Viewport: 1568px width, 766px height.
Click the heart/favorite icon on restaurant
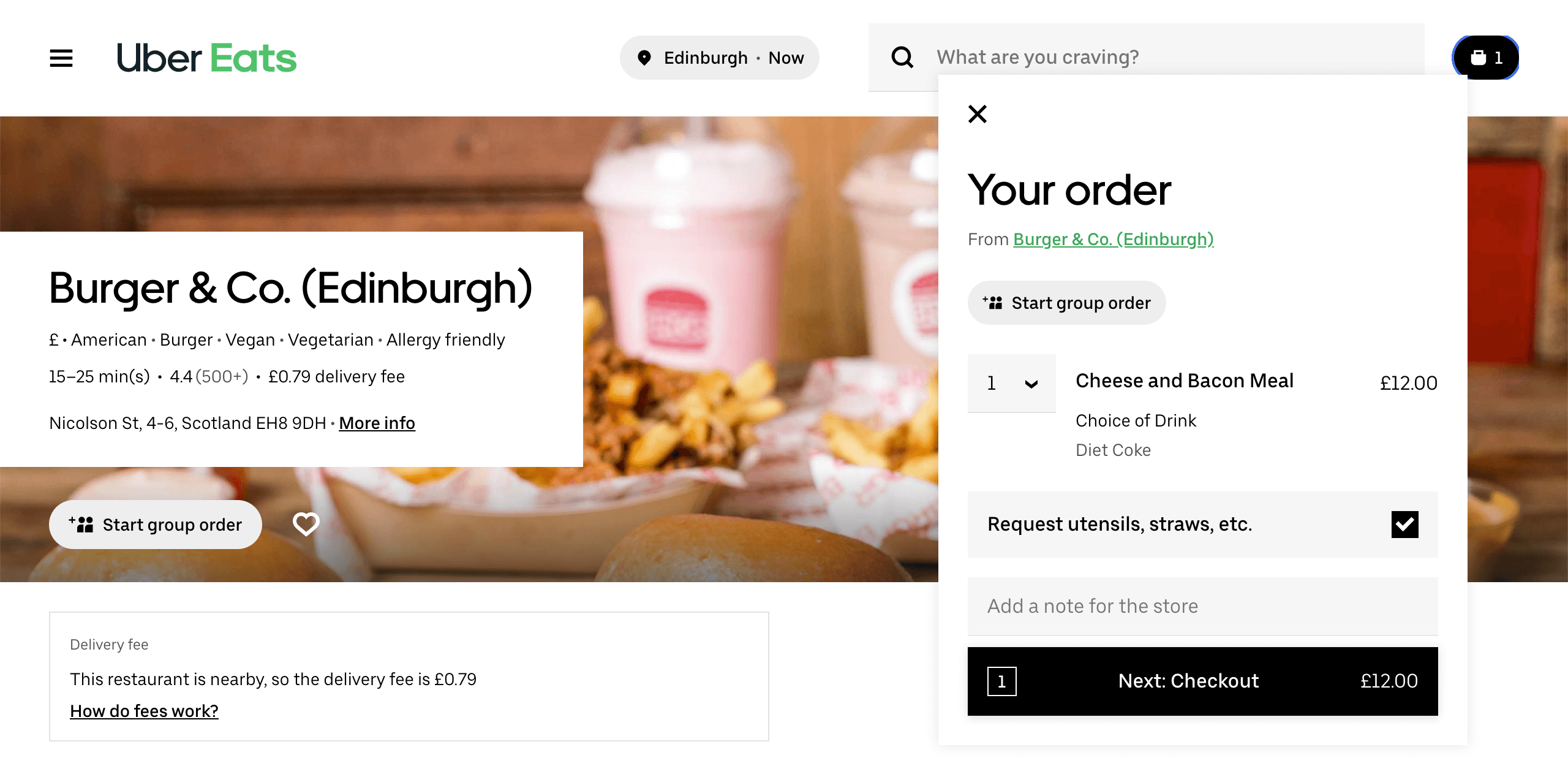[306, 524]
